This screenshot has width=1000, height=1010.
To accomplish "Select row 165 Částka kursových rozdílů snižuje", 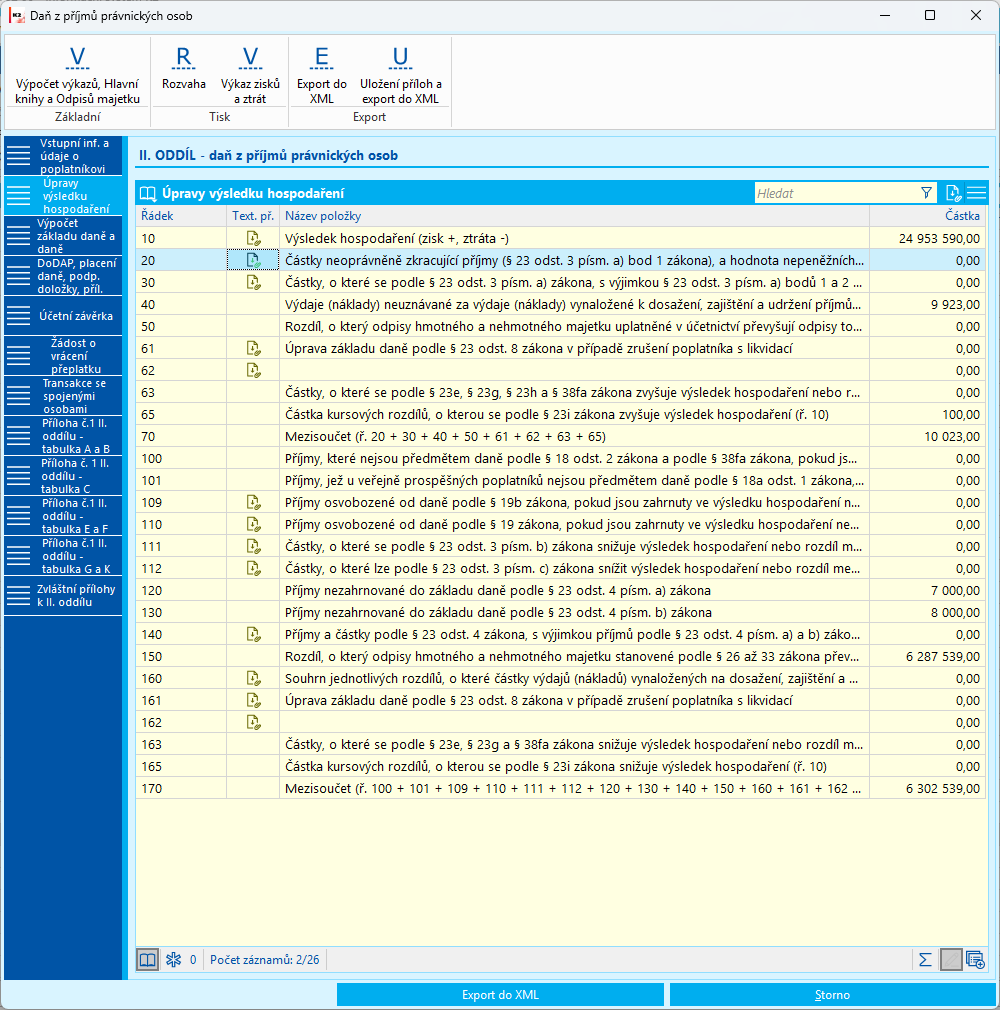I will click(561, 767).
